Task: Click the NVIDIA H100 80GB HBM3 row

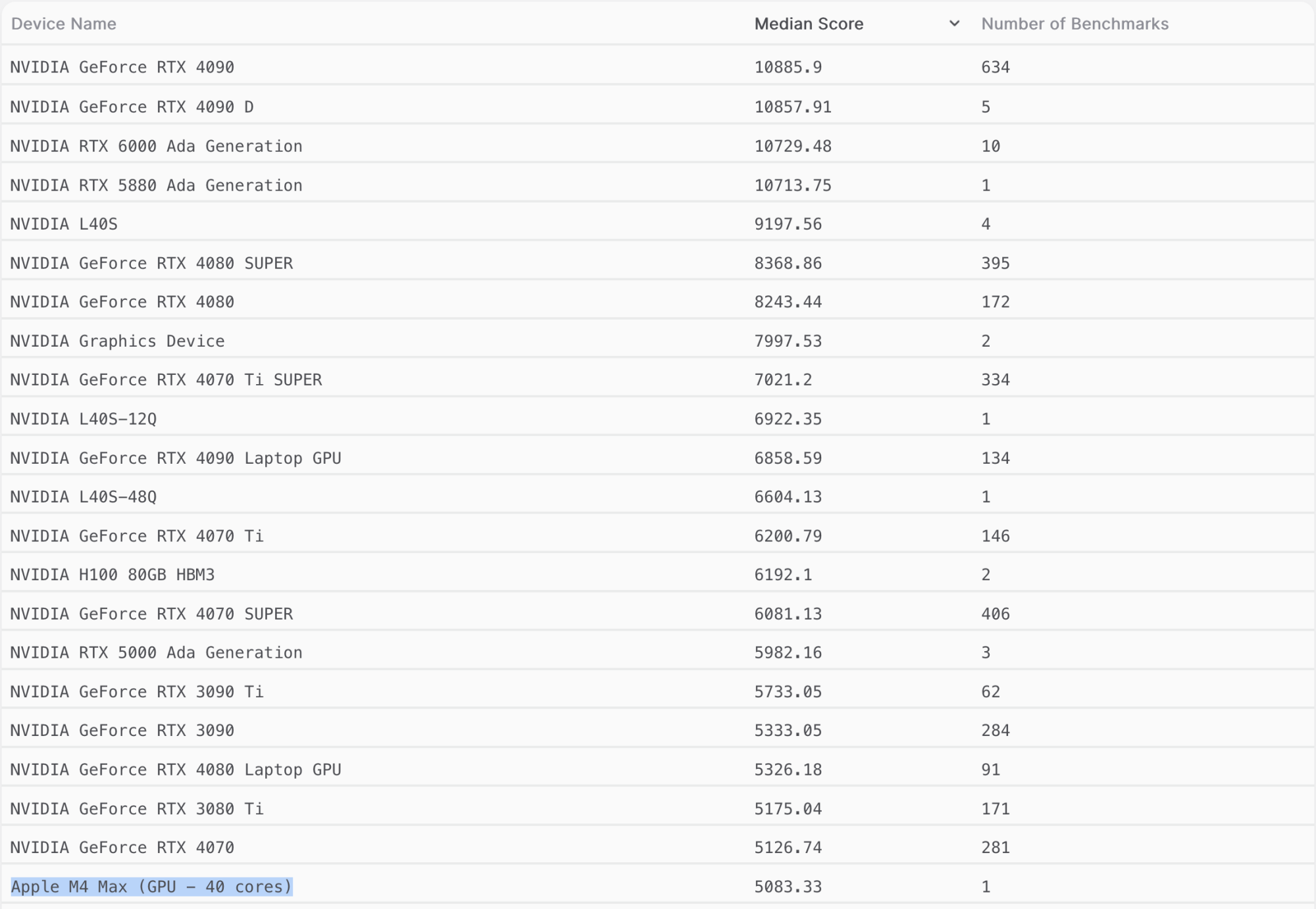Action: 113,575
